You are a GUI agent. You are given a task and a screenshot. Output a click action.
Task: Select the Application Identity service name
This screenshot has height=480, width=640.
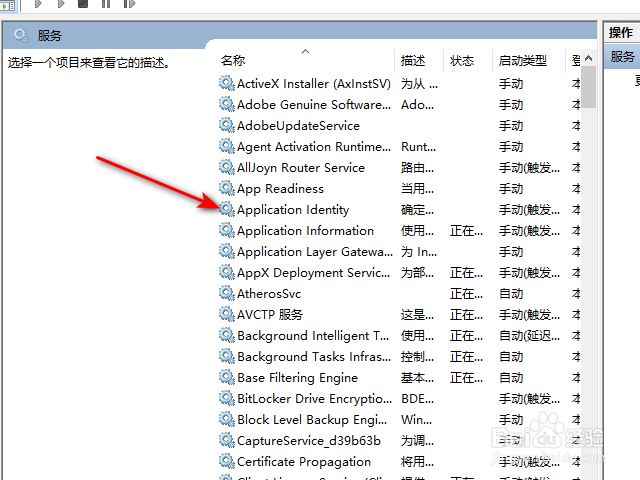293,210
